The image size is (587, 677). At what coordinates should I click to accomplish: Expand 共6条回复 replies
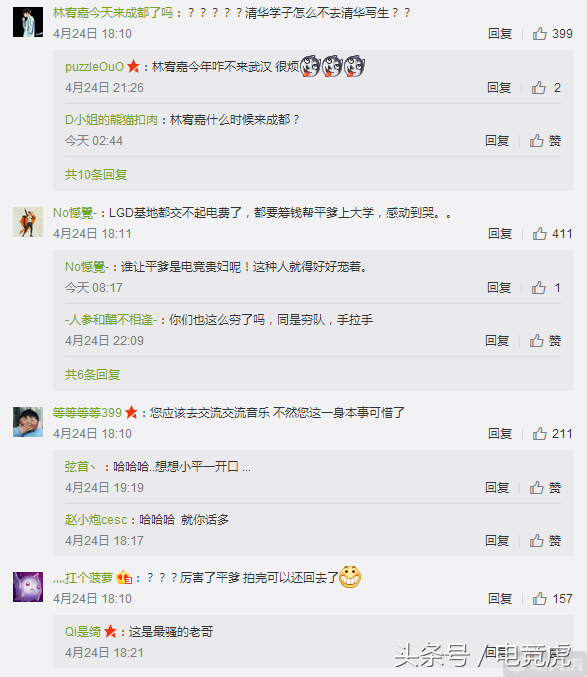point(92,374)
